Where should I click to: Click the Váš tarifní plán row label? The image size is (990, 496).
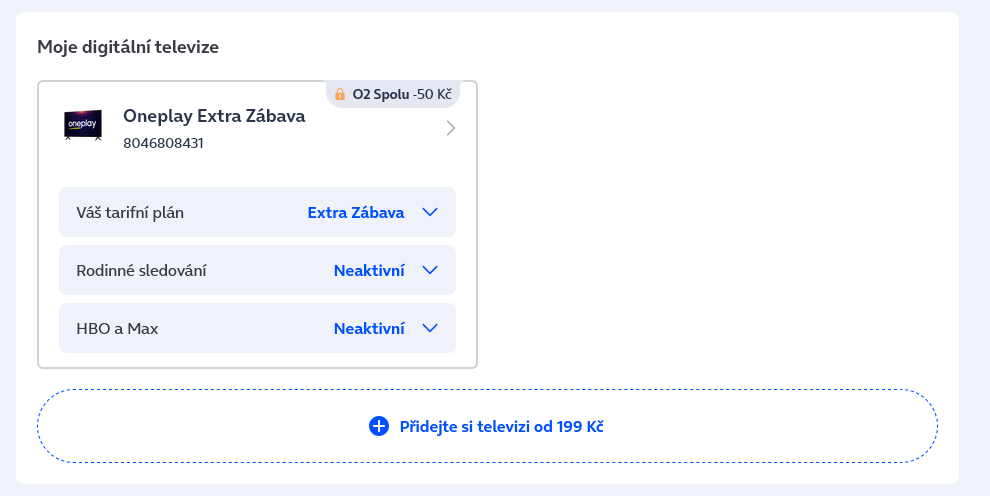130,212
